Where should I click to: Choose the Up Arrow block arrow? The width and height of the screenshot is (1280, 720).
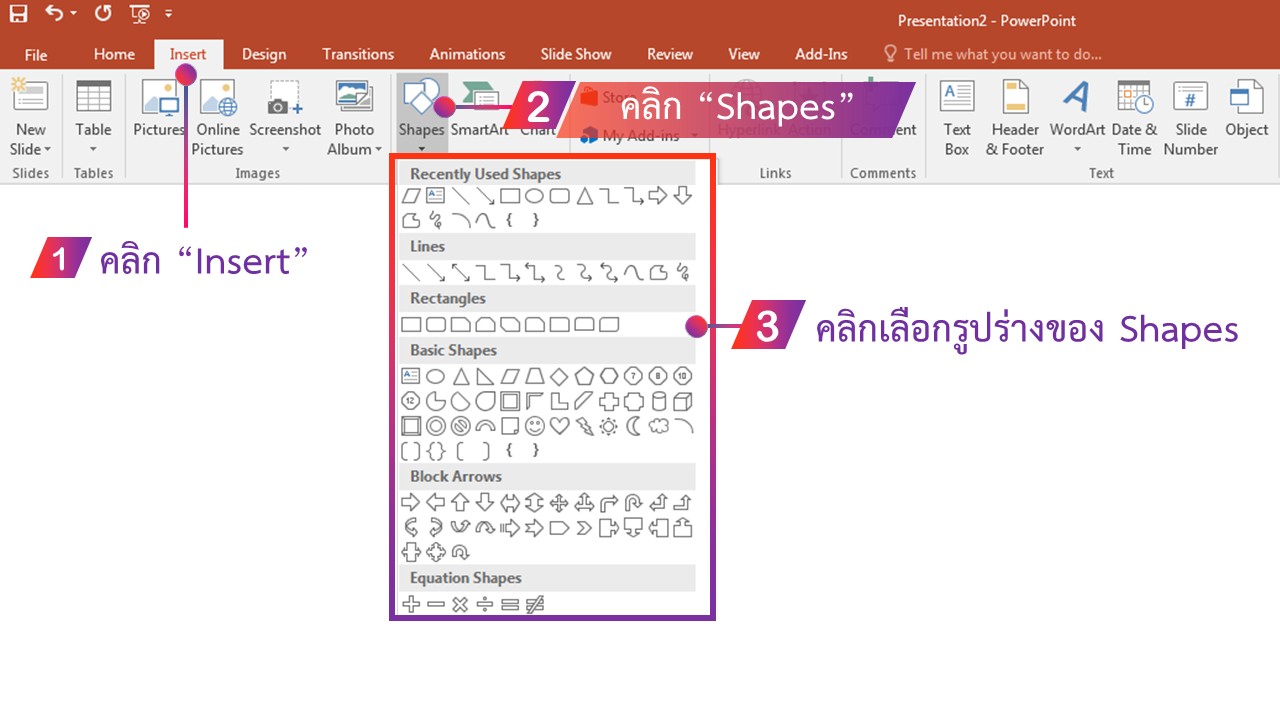tap(460, 502)
